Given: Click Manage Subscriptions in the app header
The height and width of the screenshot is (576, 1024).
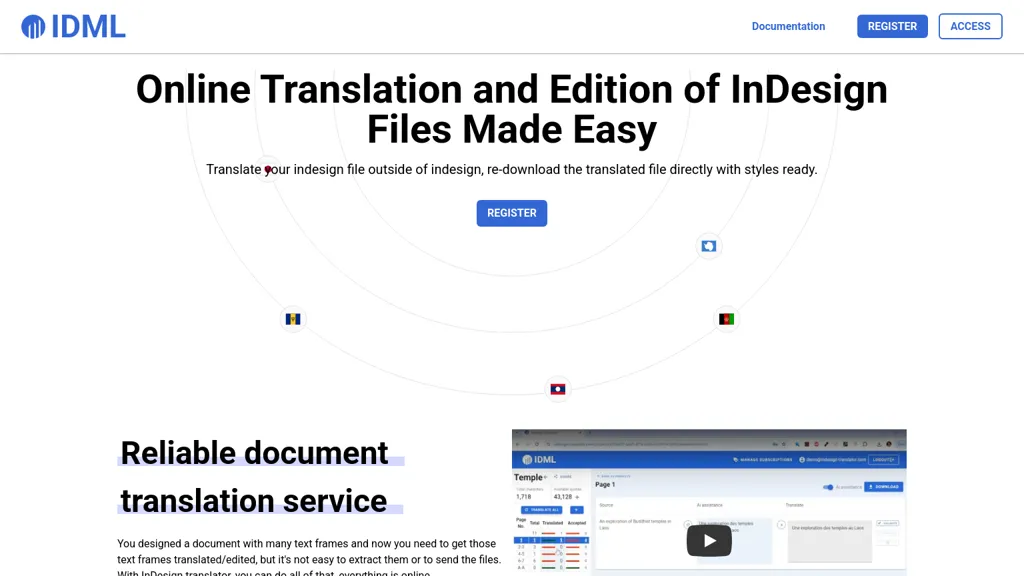Looking at the screenshot, I should [765, 460].
